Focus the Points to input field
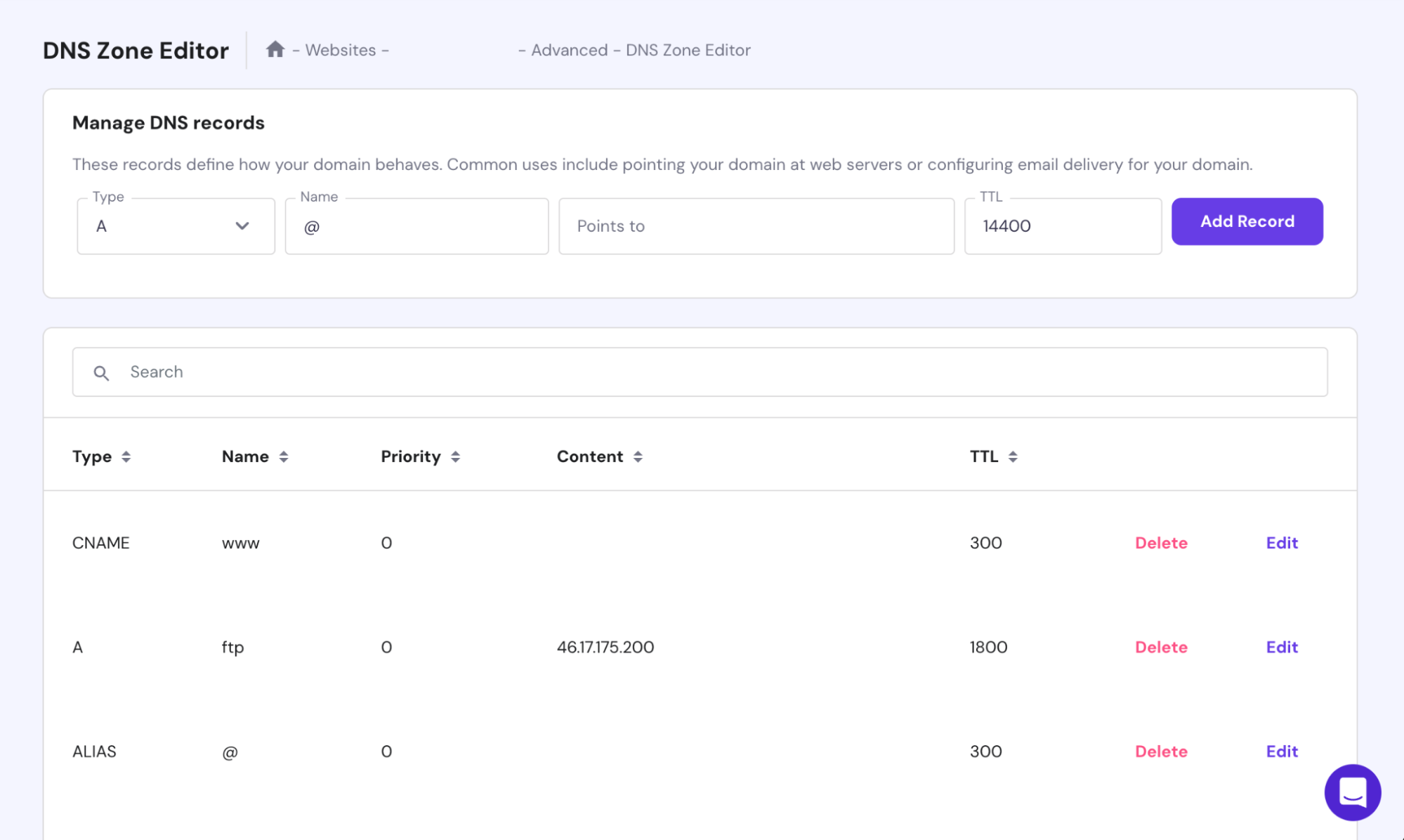 756,226
